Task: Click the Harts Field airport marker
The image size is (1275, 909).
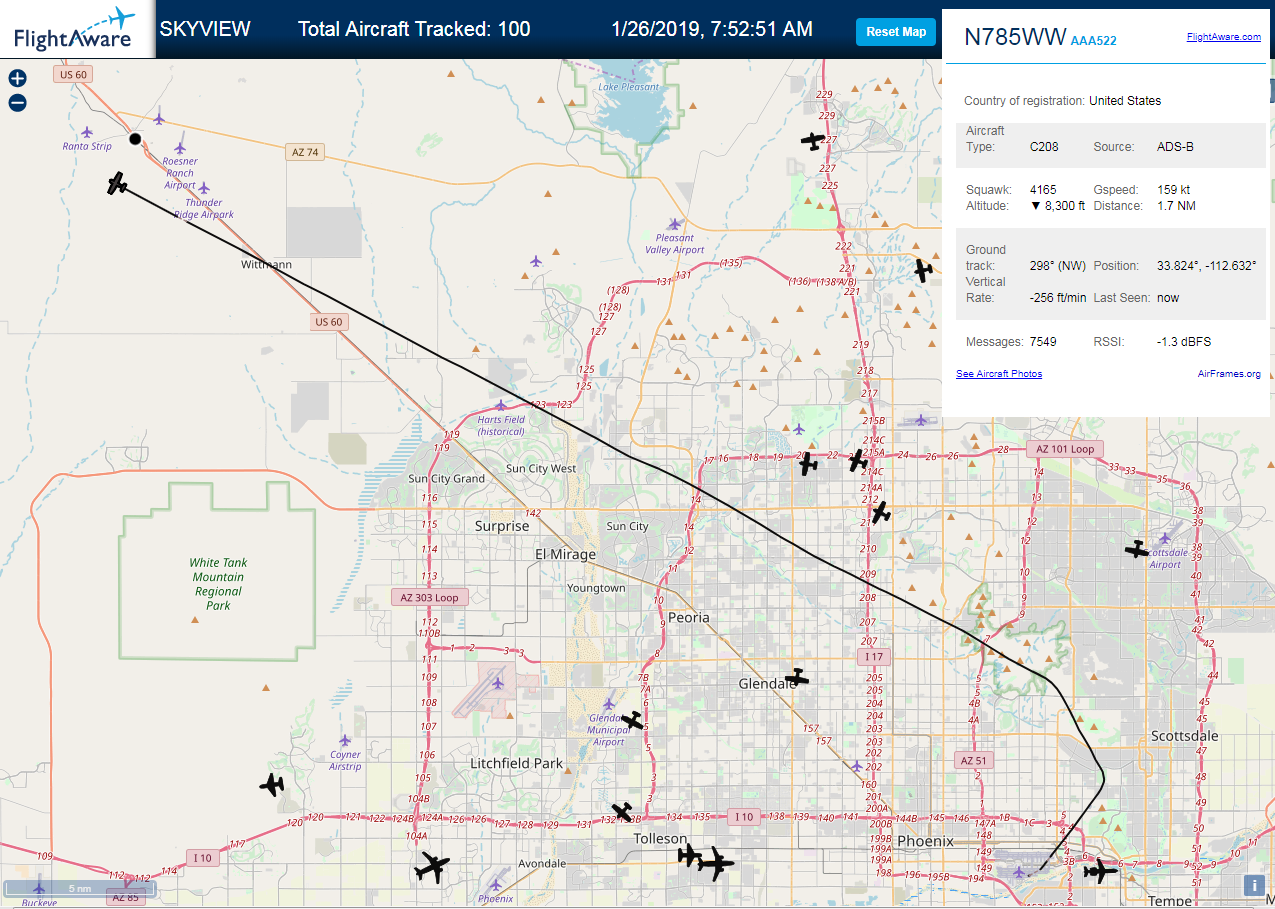Action: tap(501, 406)
